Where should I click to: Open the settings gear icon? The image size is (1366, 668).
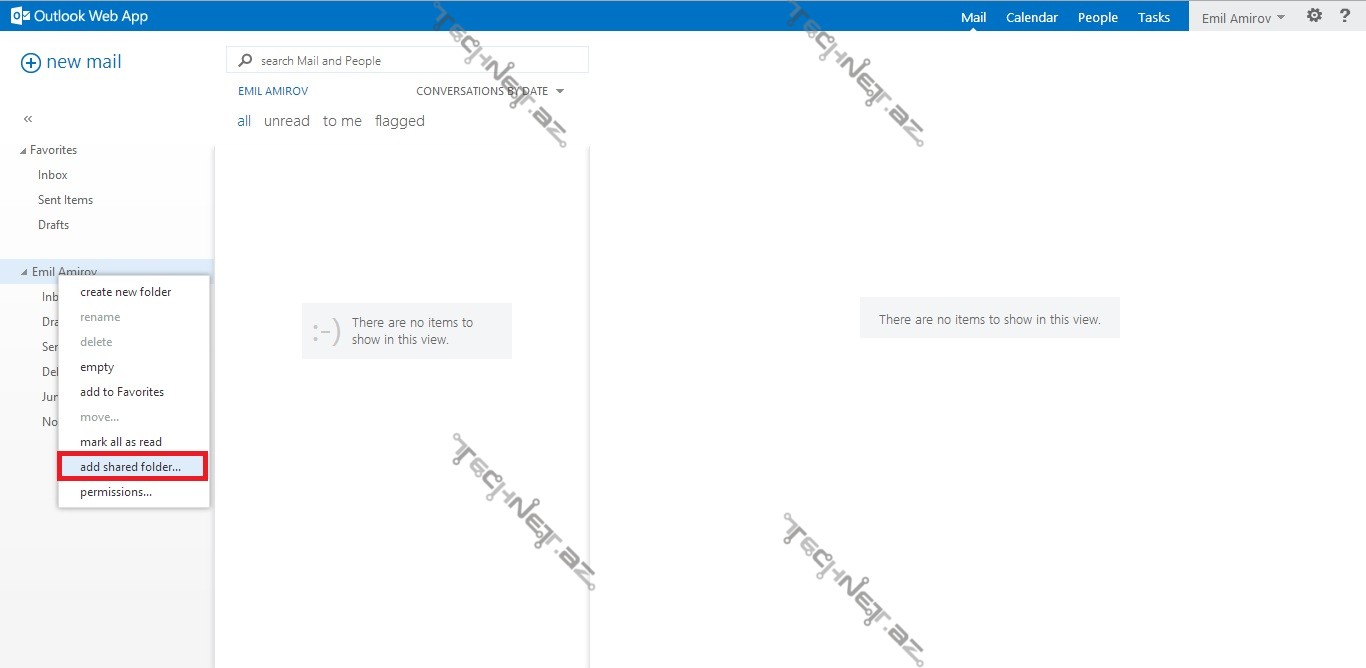[1314, 16]
